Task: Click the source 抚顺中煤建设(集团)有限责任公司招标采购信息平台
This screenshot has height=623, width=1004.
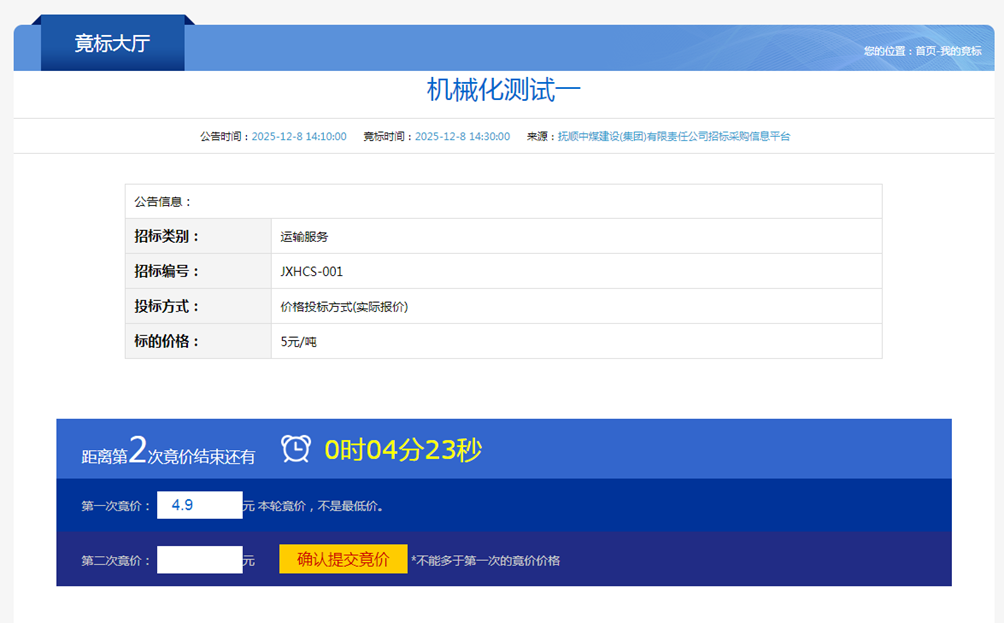Action: [x=674, y=136]
